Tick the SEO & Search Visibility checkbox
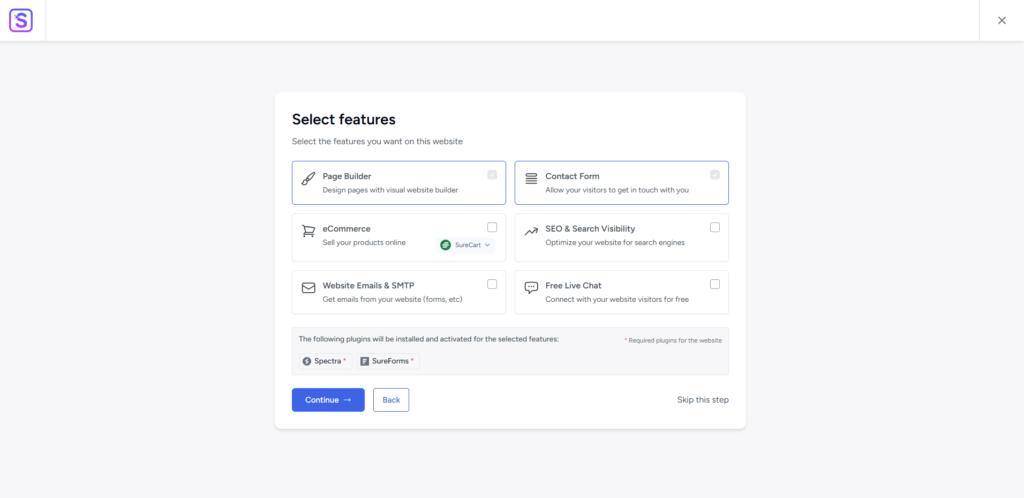 click(715, 227)
